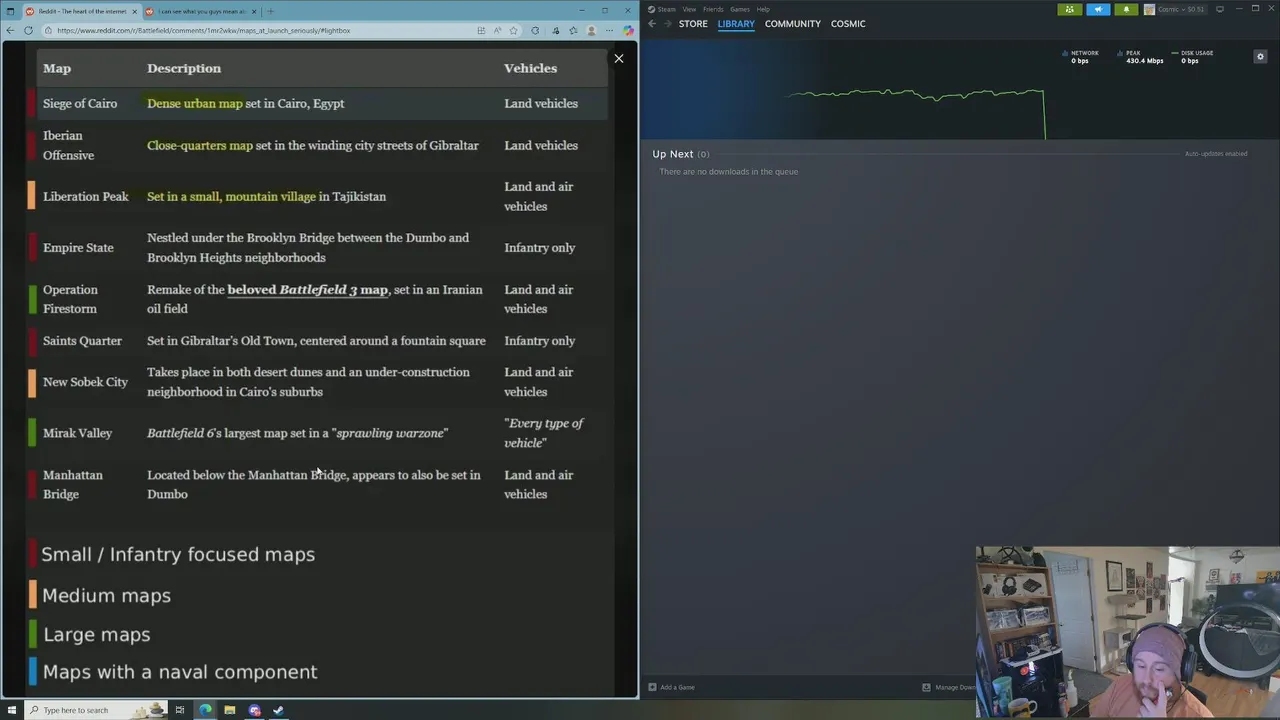
Task: Click 'Manhattan Bridge' map name
Action: (72, 484)
